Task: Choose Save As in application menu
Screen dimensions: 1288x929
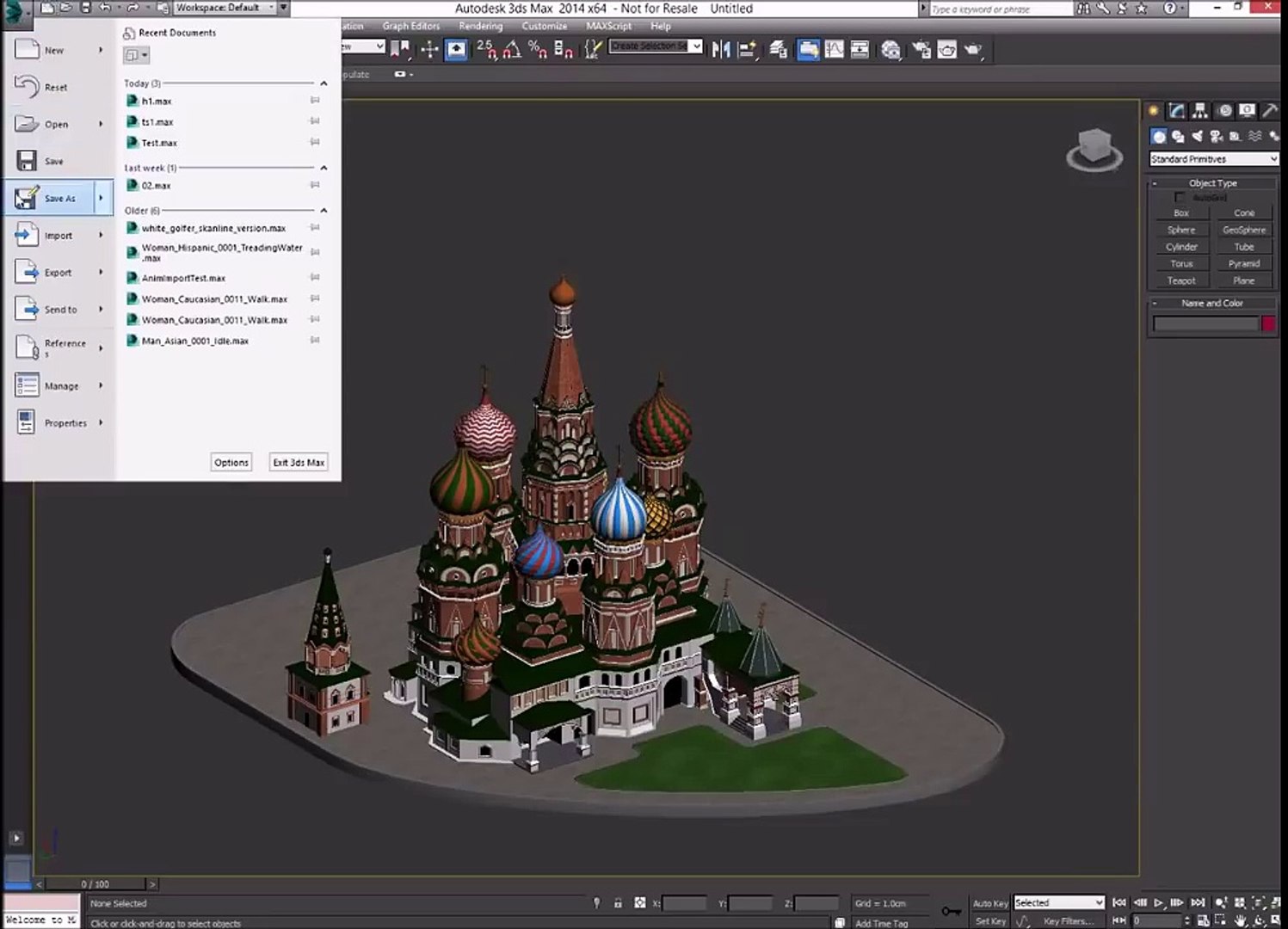Action: tap(59, 199)
